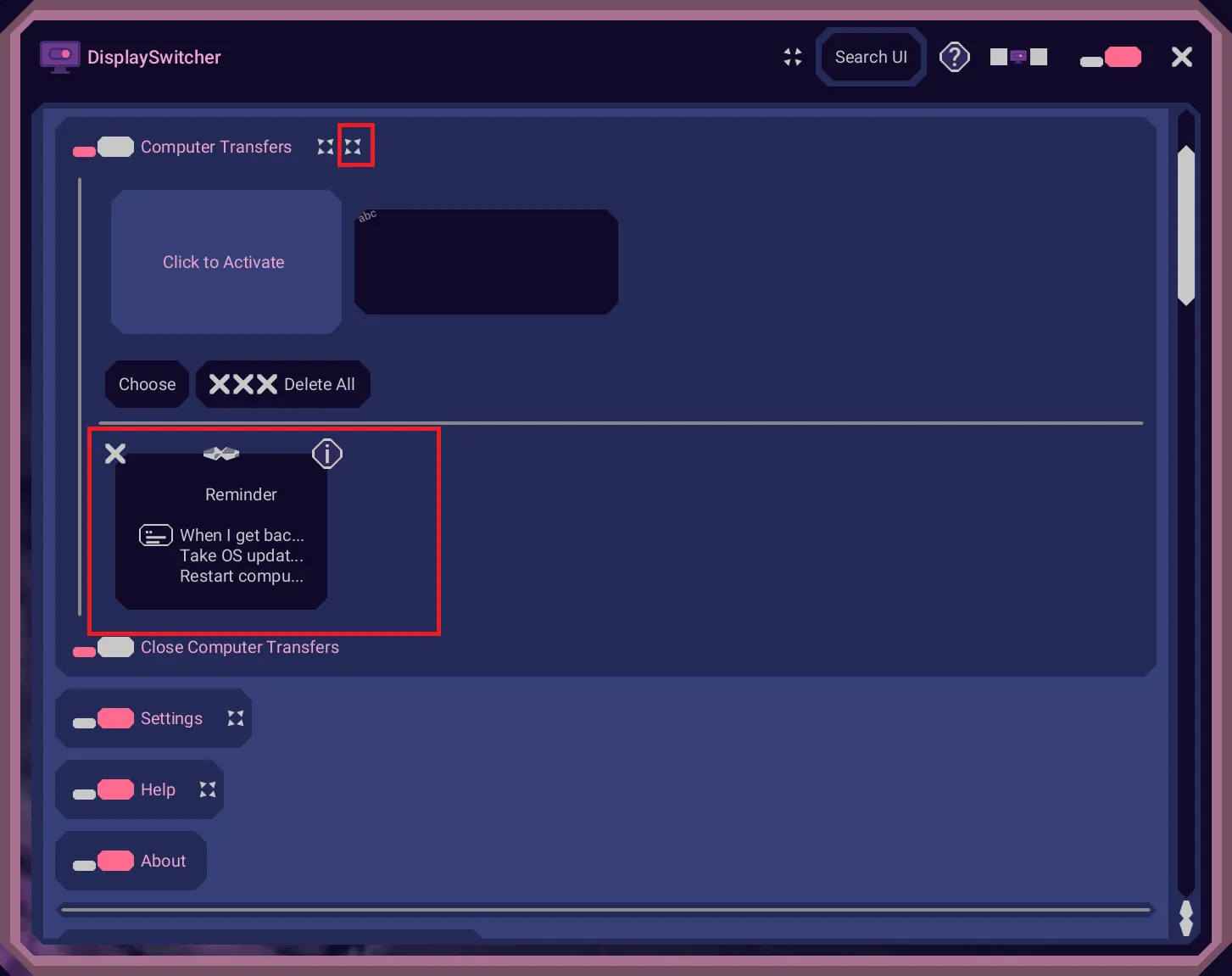The height and width of the screenshot is (976, 1232).
Task: Click the handshake transfer icon above Reminder
Action: (221, 454)
